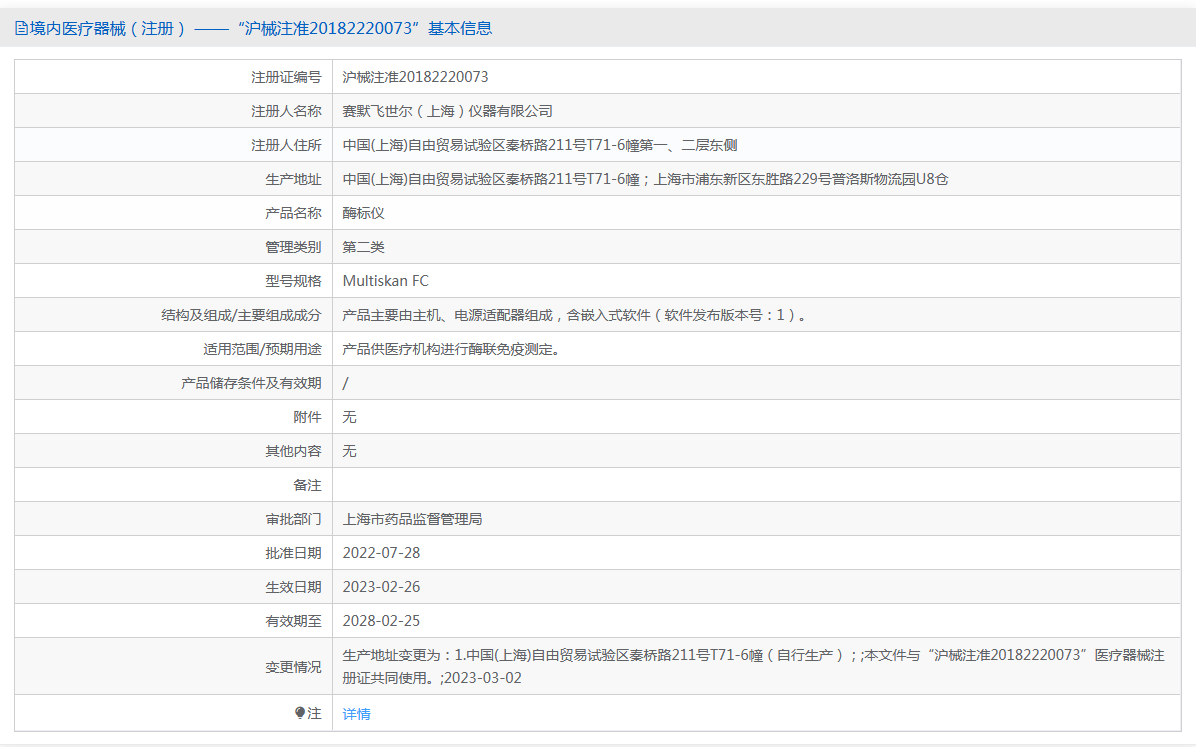Select the 生产地址 value mentioning 普洛斯物流园U8仓
Image resolution: width=1196 pixels, height=747 pixels.
pos(645,179)
